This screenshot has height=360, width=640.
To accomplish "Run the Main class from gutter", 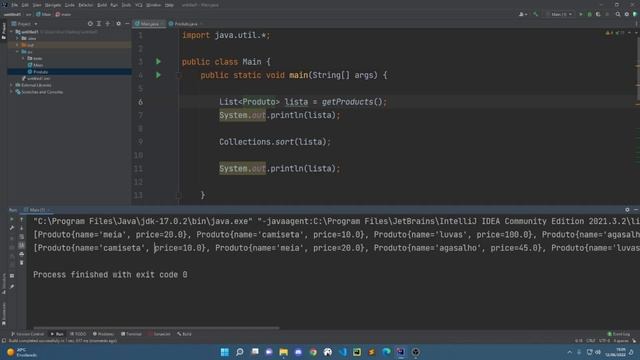I will tap(158, 62).
